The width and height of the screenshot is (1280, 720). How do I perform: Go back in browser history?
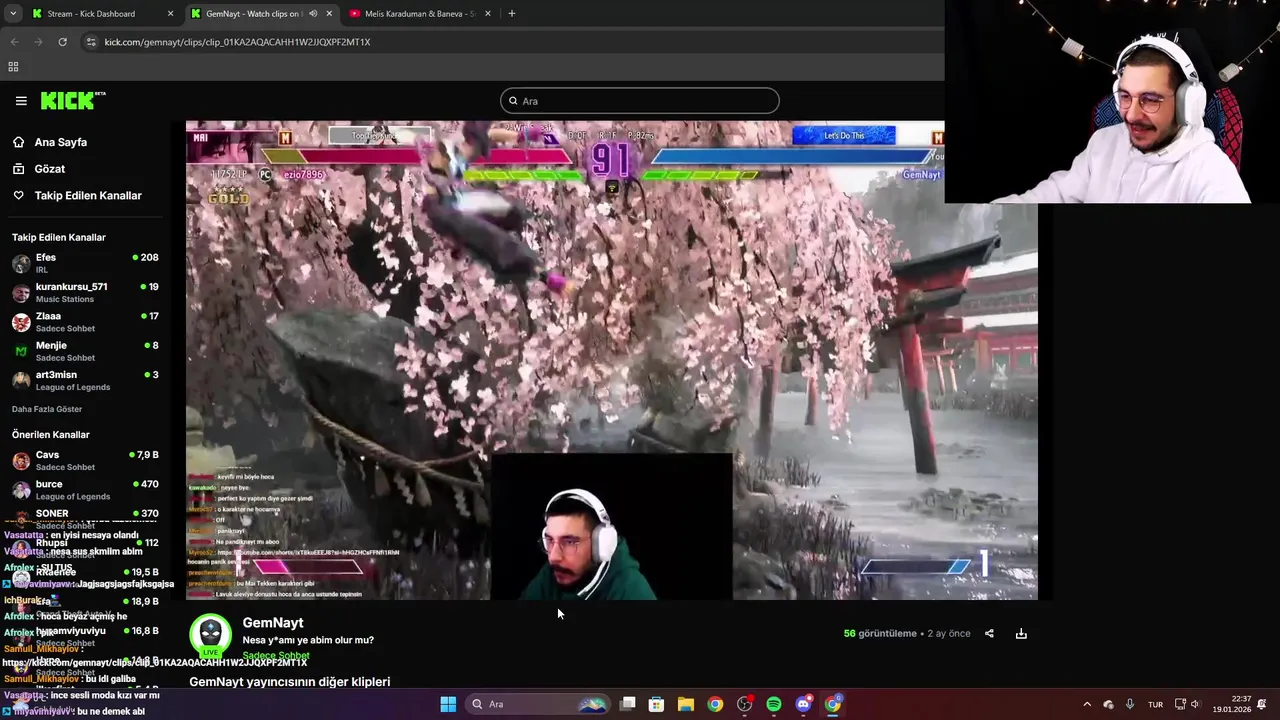[14, 42]
